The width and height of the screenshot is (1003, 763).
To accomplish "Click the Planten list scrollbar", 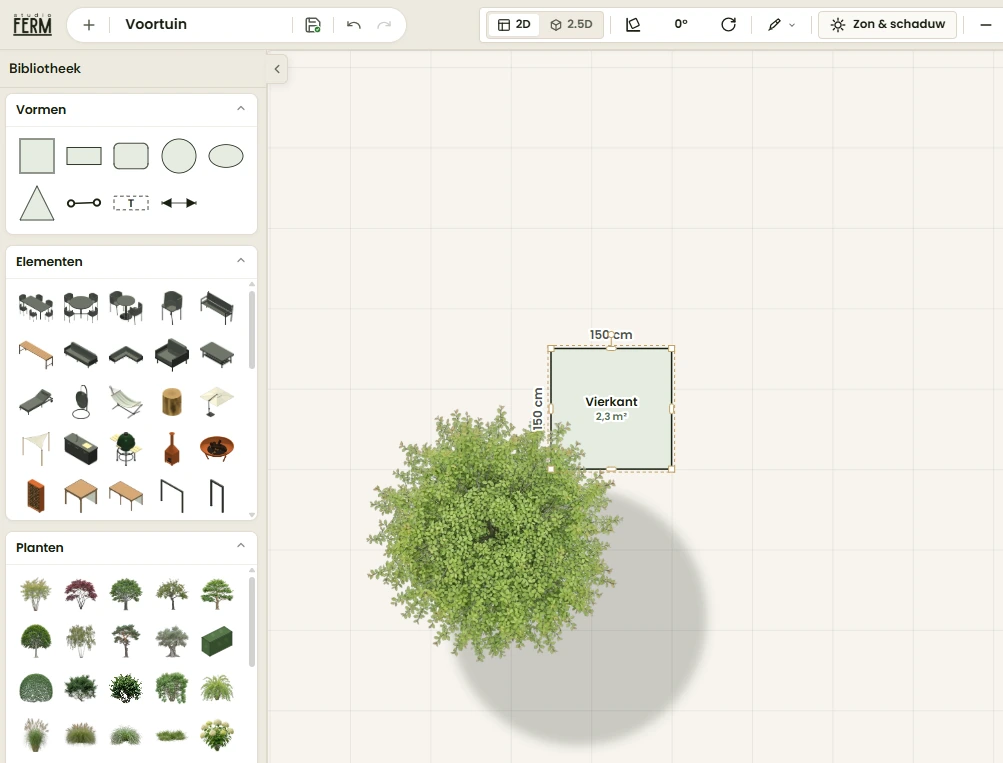I will click(x=252, y=622).
